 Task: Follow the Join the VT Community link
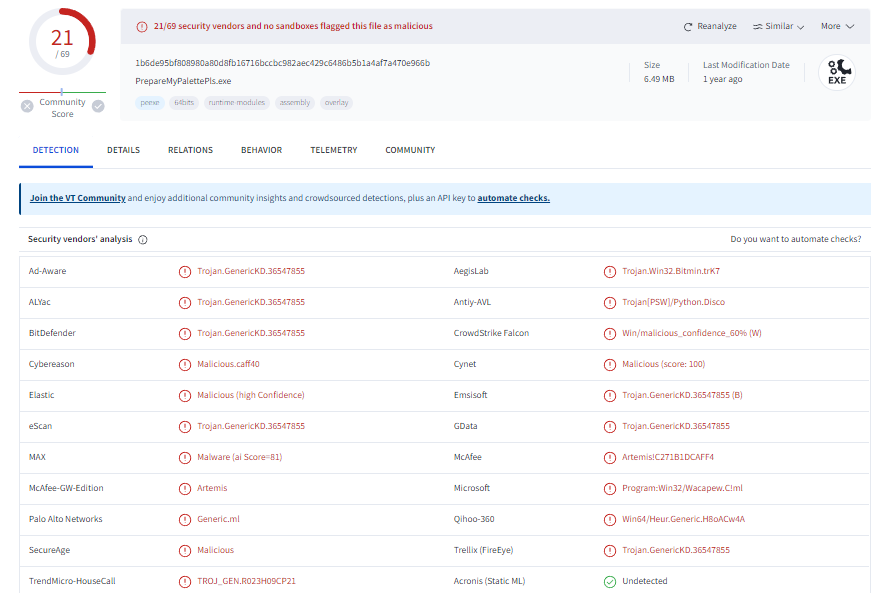click(78, 198)
